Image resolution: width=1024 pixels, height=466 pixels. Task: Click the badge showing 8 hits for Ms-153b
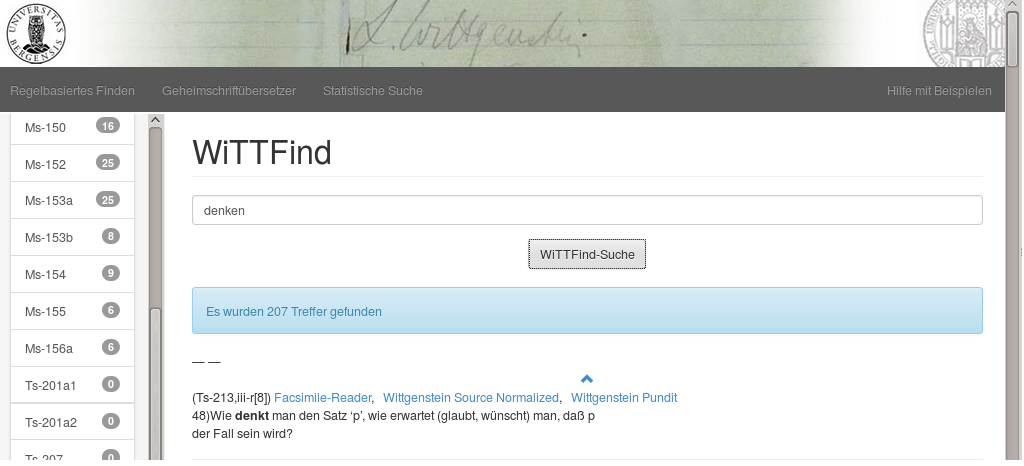[x=110, y=236]
